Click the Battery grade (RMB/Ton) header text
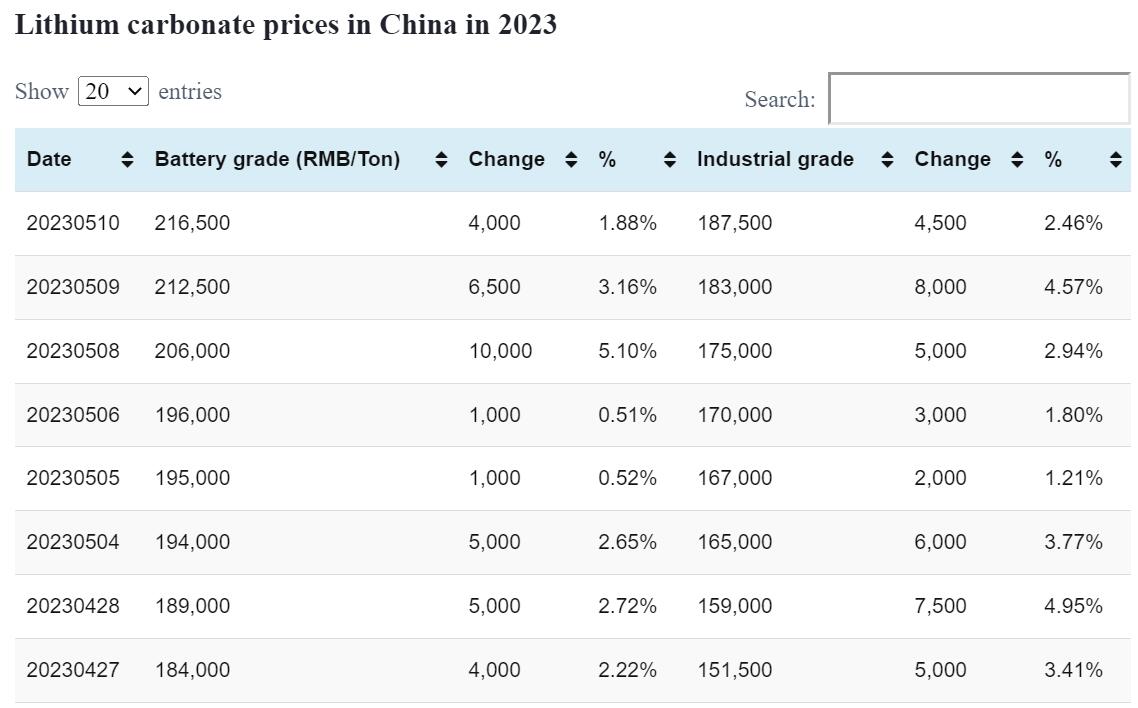1138x708 pixels. (277, 160)
